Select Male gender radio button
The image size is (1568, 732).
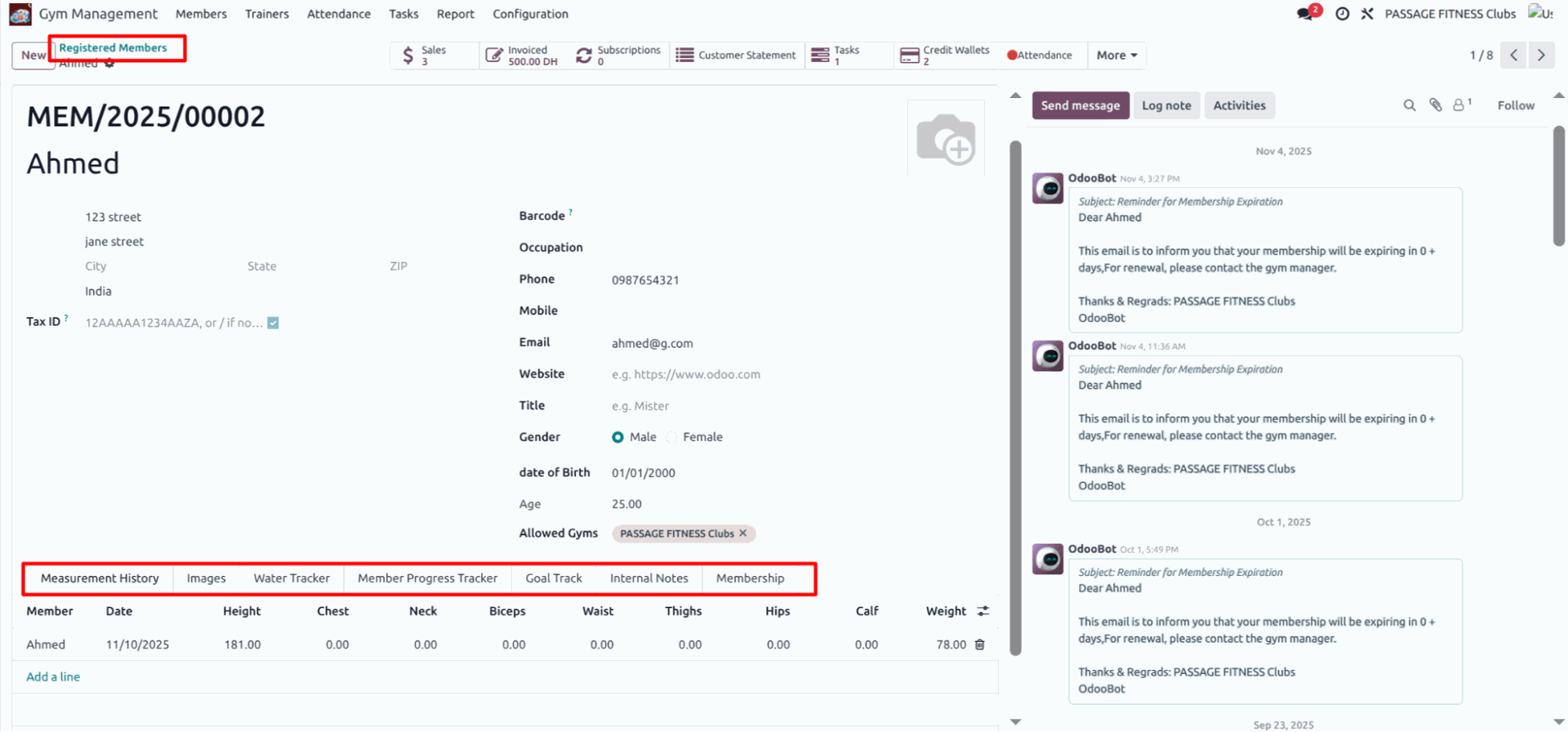coord(618,437)
